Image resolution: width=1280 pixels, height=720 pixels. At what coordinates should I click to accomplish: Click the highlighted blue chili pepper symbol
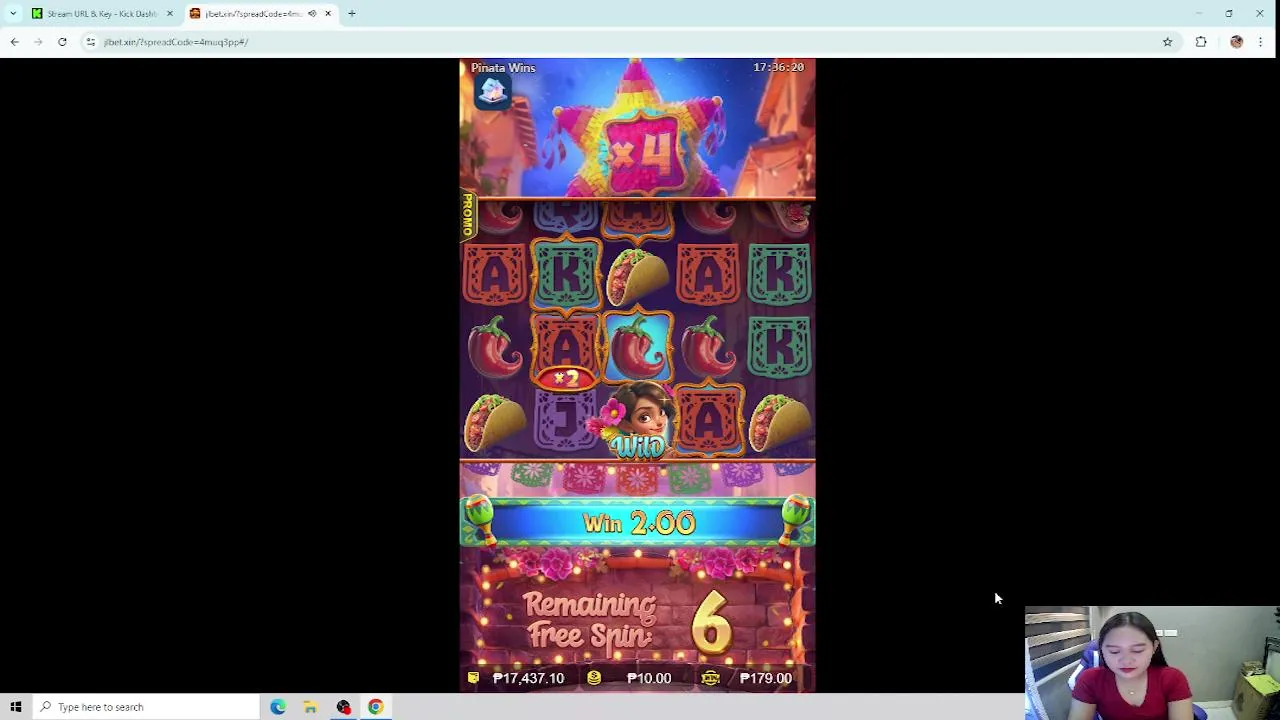pos(638,346)
